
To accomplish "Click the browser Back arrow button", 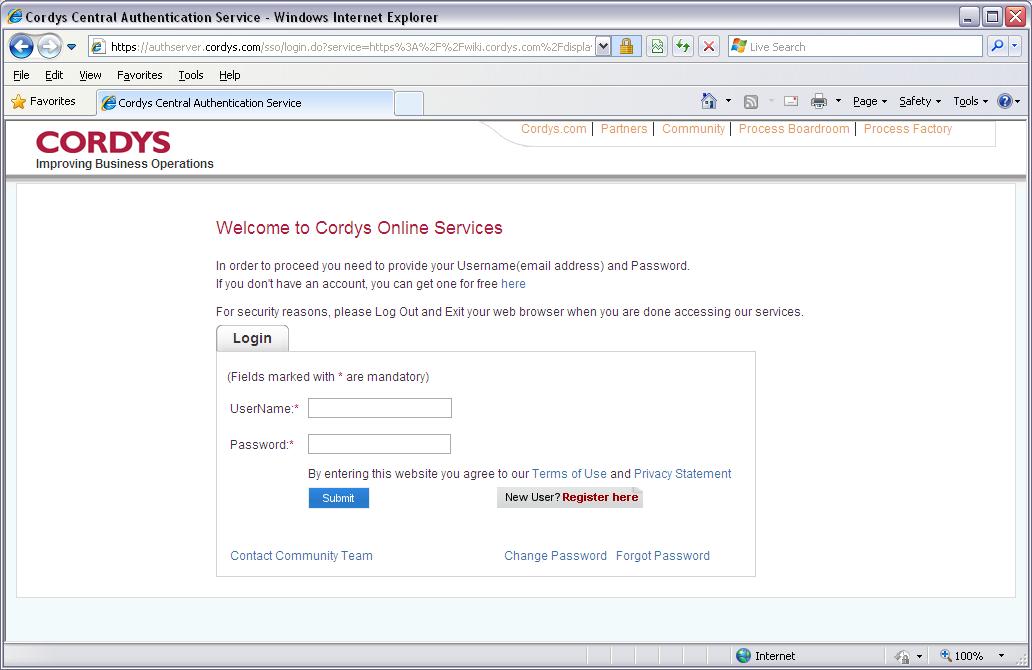I will coord(21,47).
